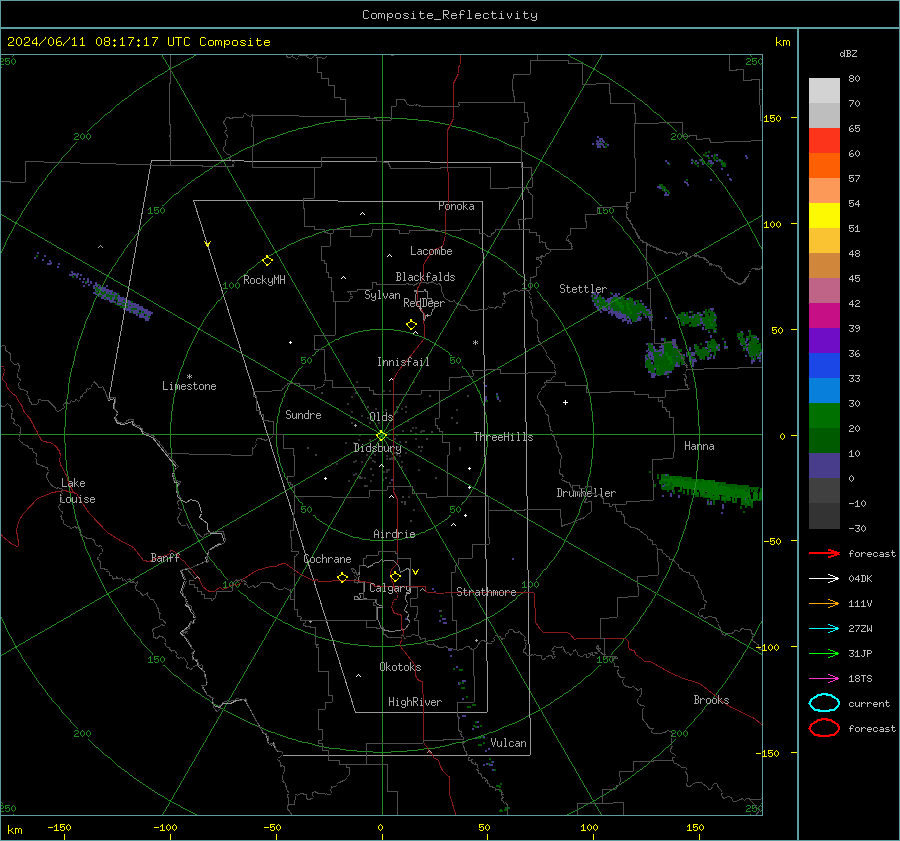Click the red forecast arrow in legend
900x841 pixels.
tap(824, 553)
